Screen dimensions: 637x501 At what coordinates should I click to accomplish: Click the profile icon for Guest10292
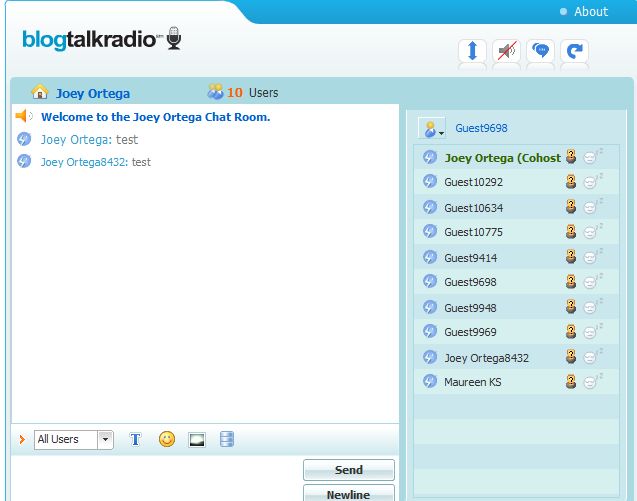point(571,181)
